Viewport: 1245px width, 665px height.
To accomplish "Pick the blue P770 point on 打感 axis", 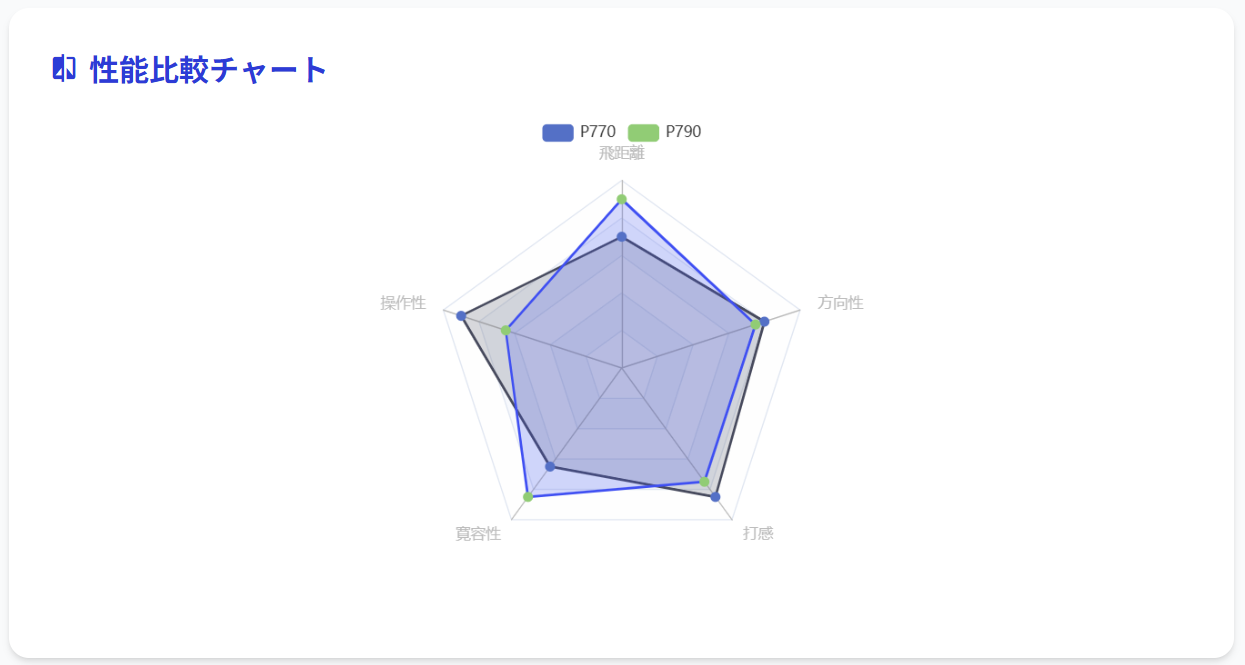I will coord(715,497).
